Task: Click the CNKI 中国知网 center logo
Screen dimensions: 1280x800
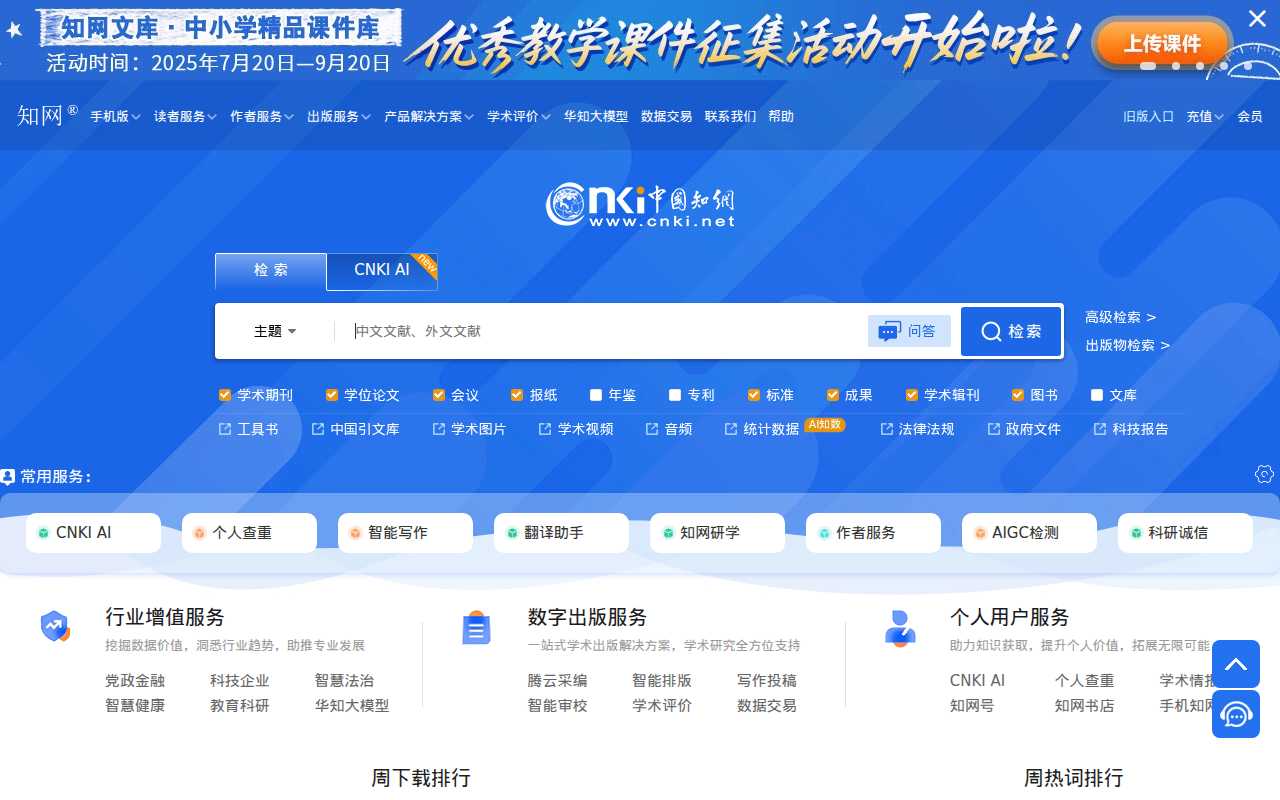Action: [x=640, y=204]
